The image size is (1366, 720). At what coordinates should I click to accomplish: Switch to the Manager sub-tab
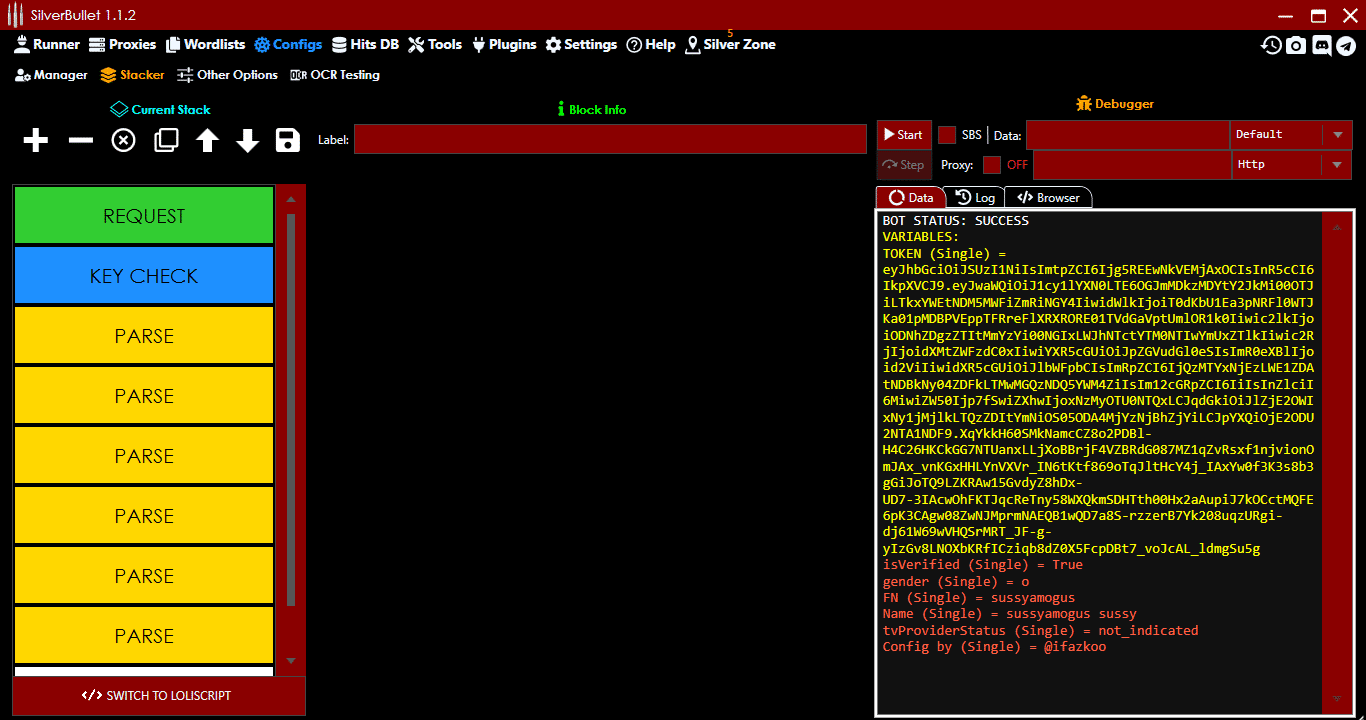coord(51,75)
